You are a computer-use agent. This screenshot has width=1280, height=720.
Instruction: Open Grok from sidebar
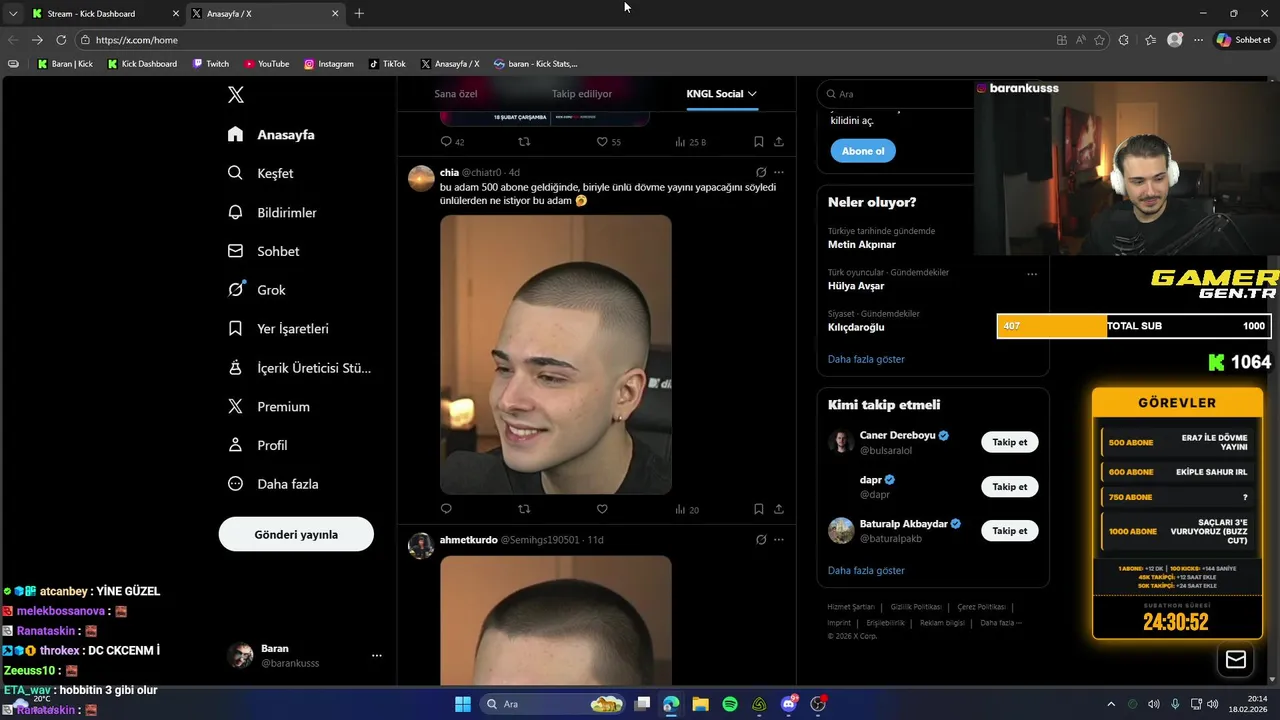tap(256, 290)
